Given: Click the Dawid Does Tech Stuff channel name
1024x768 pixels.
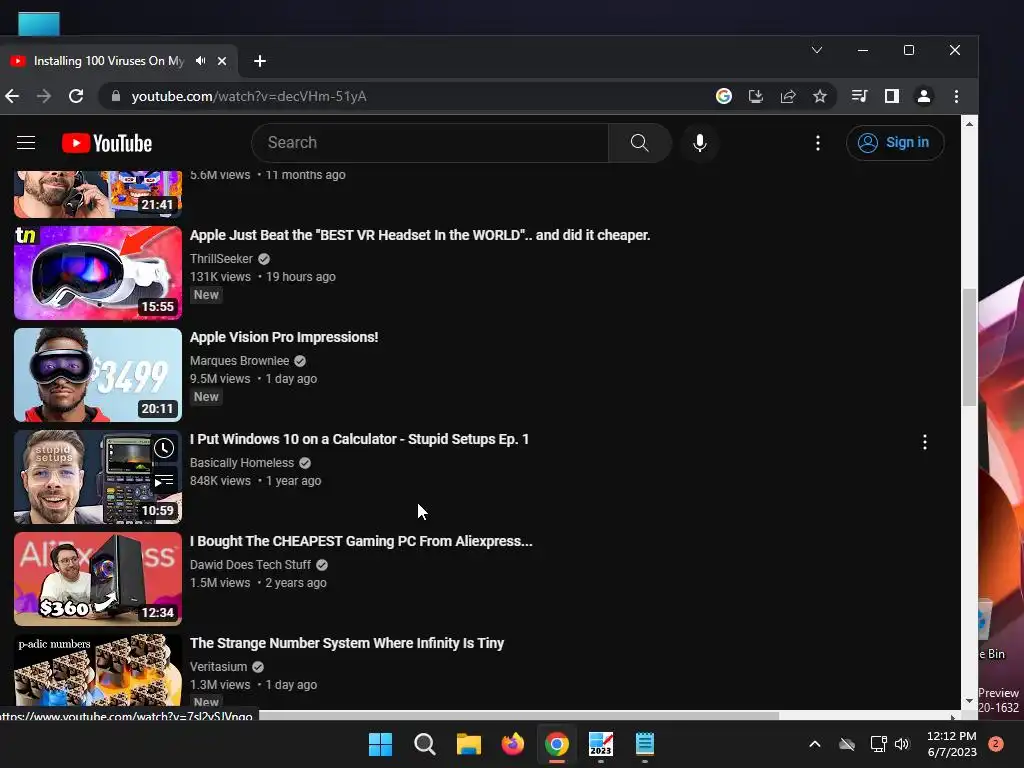Looking at the screenshot, I should [x=250, y=564].
